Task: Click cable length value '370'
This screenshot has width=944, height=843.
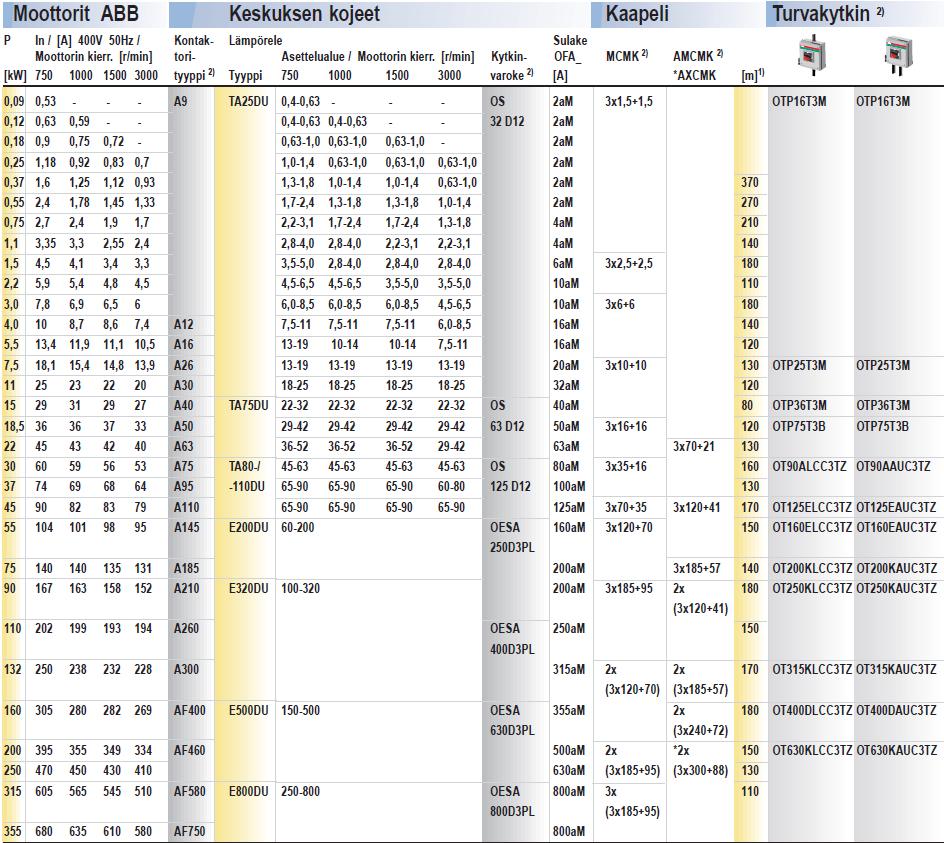Action: (x=750, y=182)
